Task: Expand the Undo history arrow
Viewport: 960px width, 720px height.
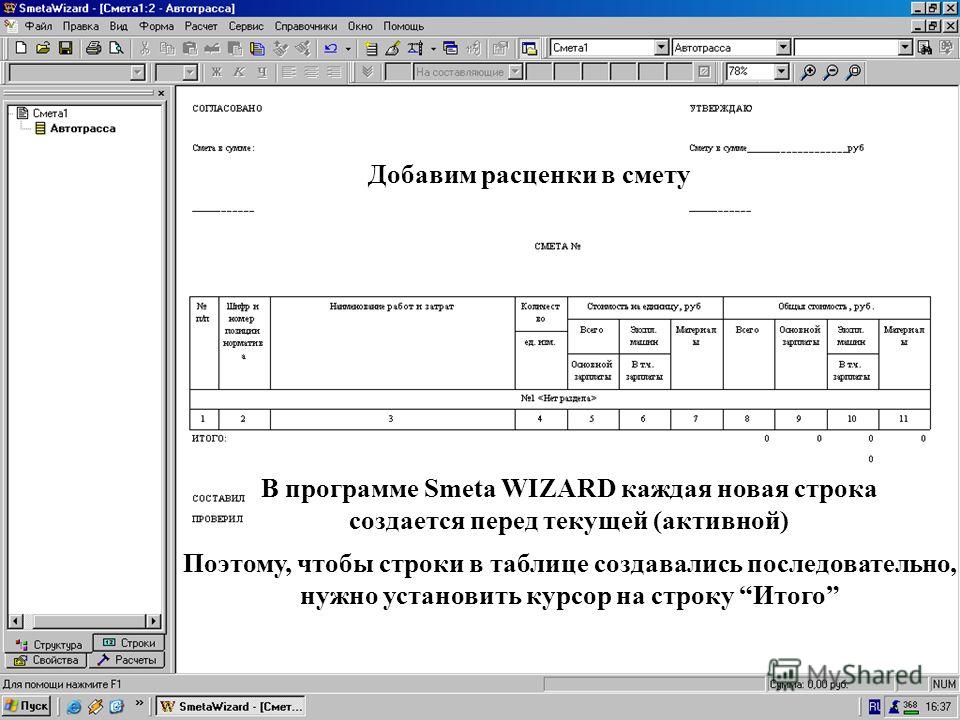Action: (x=348, y=48)
